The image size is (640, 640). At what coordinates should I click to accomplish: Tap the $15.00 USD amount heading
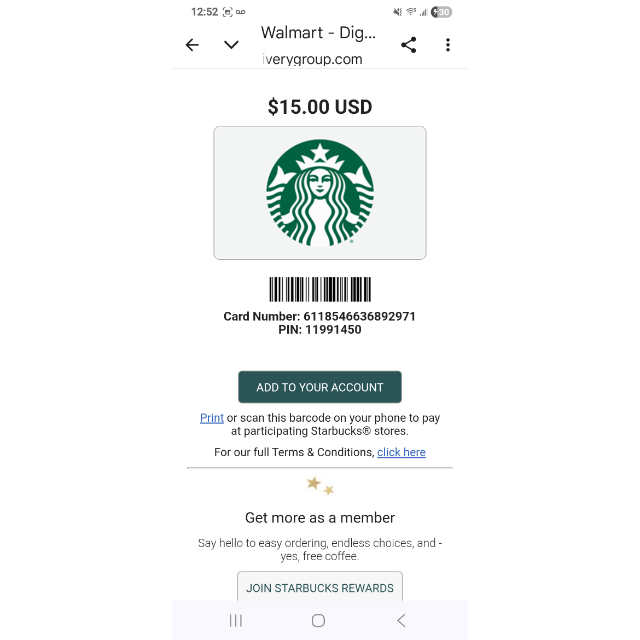point(320,107)
